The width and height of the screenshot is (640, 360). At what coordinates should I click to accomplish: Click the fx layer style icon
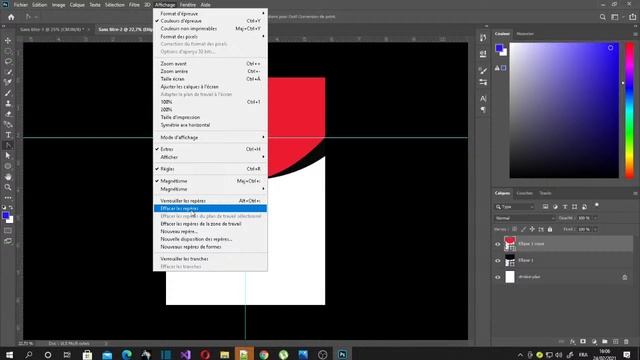[x=573, y=341]
